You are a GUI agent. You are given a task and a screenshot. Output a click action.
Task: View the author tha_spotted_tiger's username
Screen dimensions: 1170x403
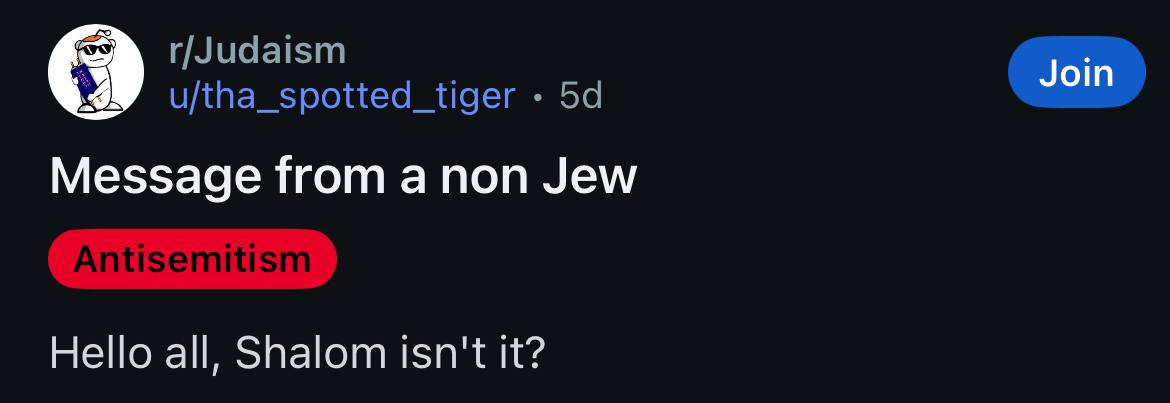pos(342,95)
